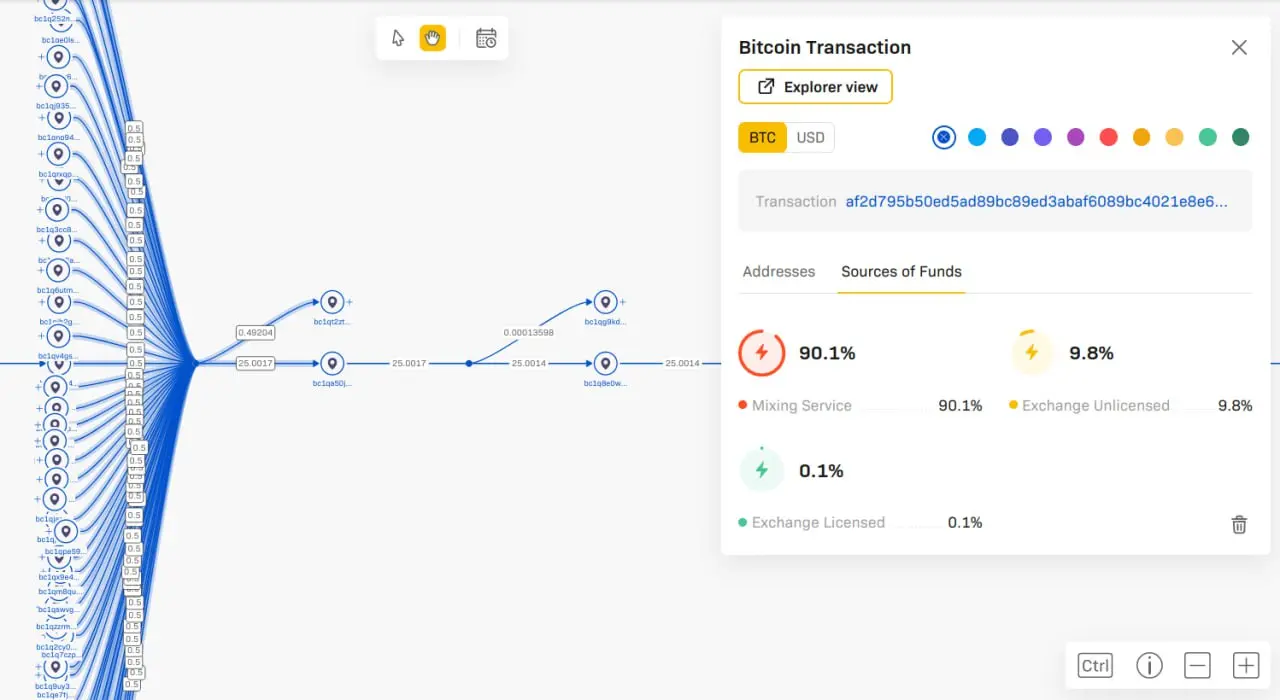
Task: Click the Ctrl shortcut icon
Action: click(x=1095, y=665)
